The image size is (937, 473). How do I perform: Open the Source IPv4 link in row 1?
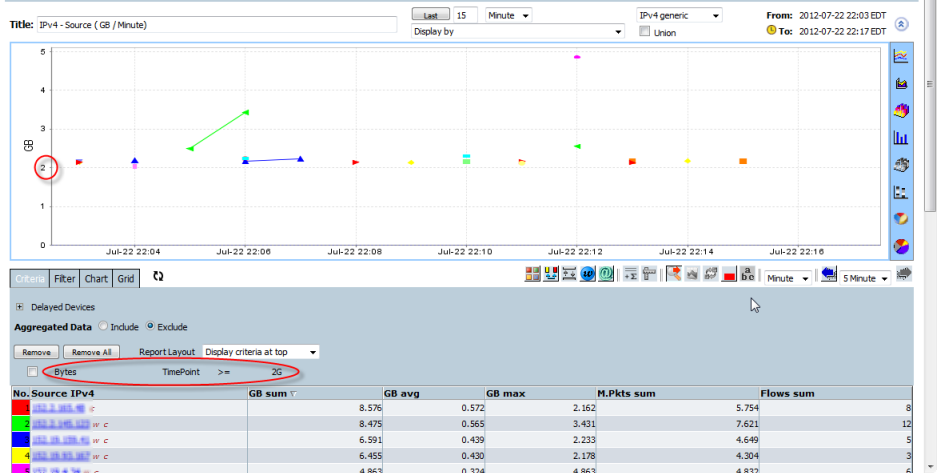point(58,408)
